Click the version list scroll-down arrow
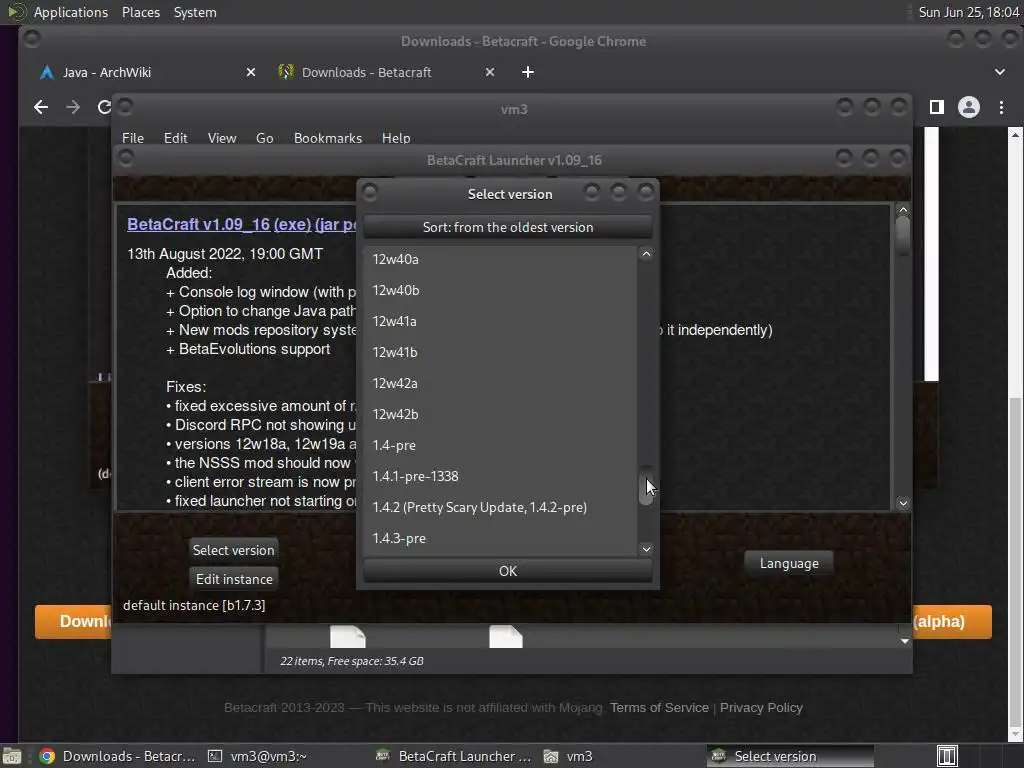The height and width of the screenshot is (768, 1024). tap(646, 549)
